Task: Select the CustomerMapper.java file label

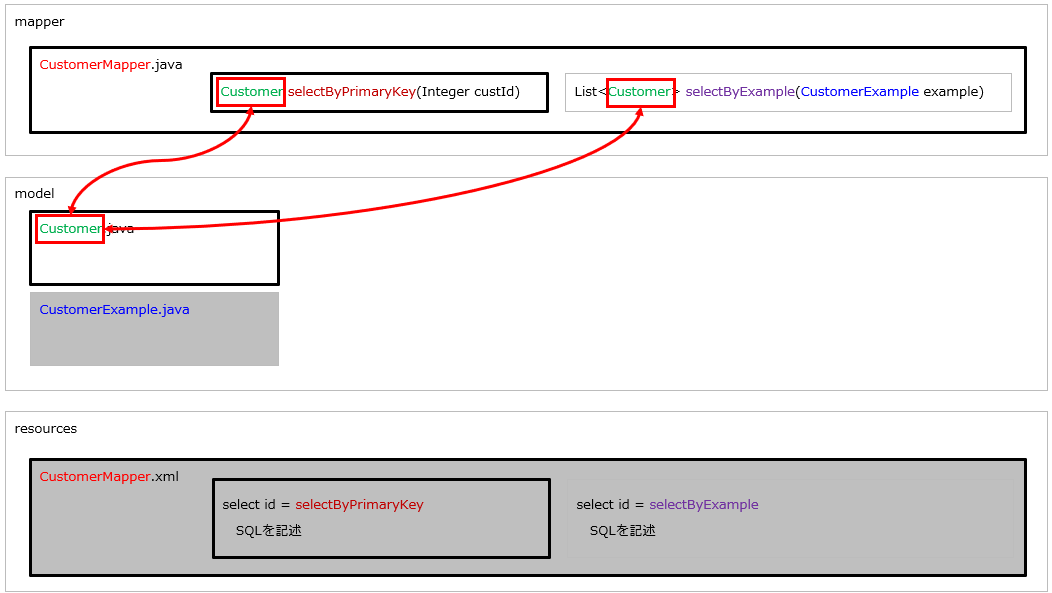Action: click(x=110, y=64)
